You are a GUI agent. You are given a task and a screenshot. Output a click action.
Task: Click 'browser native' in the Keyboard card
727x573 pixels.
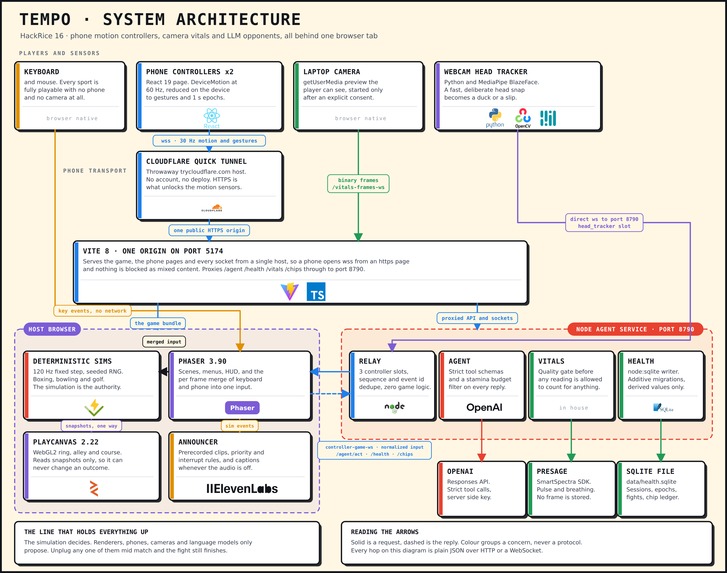coord(72,118)
